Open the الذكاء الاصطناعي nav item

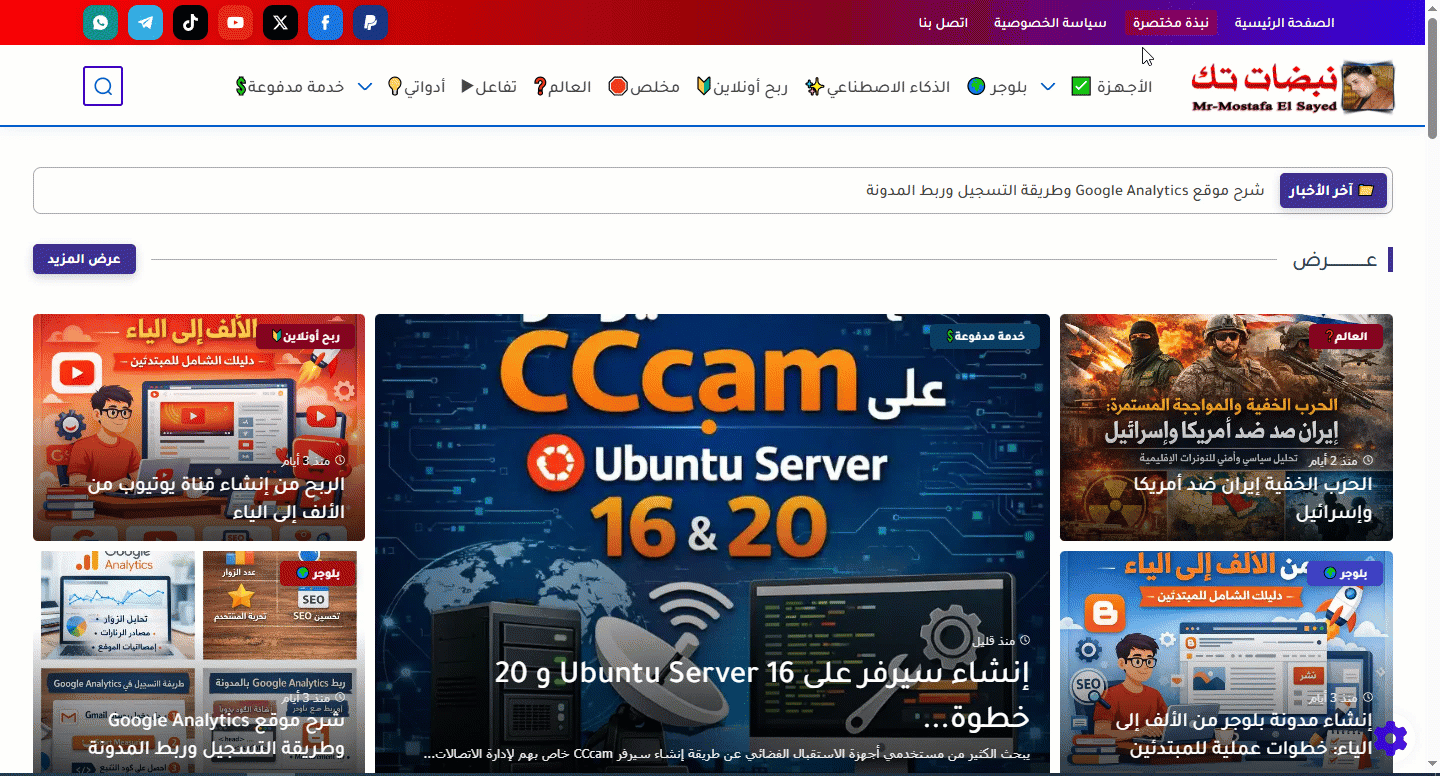pyautogui.click(x=878, y=87)
